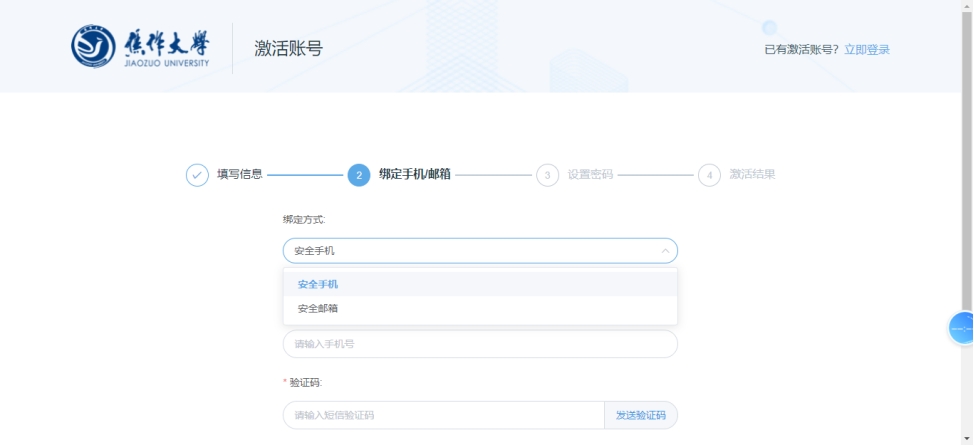
Task: Click the step 1 checkmark circle
Action: click(x=197, y=175)
